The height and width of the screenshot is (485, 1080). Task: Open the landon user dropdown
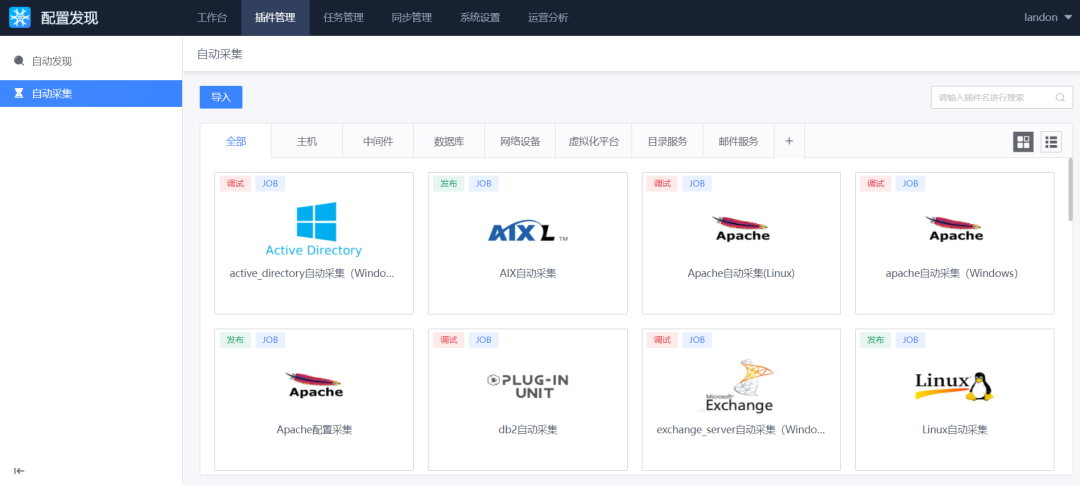[1048, 18]
